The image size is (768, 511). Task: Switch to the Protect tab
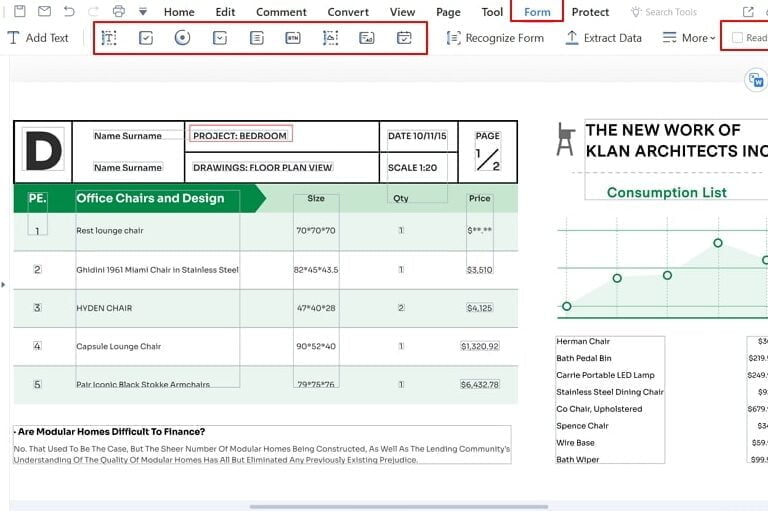point(590,12)
